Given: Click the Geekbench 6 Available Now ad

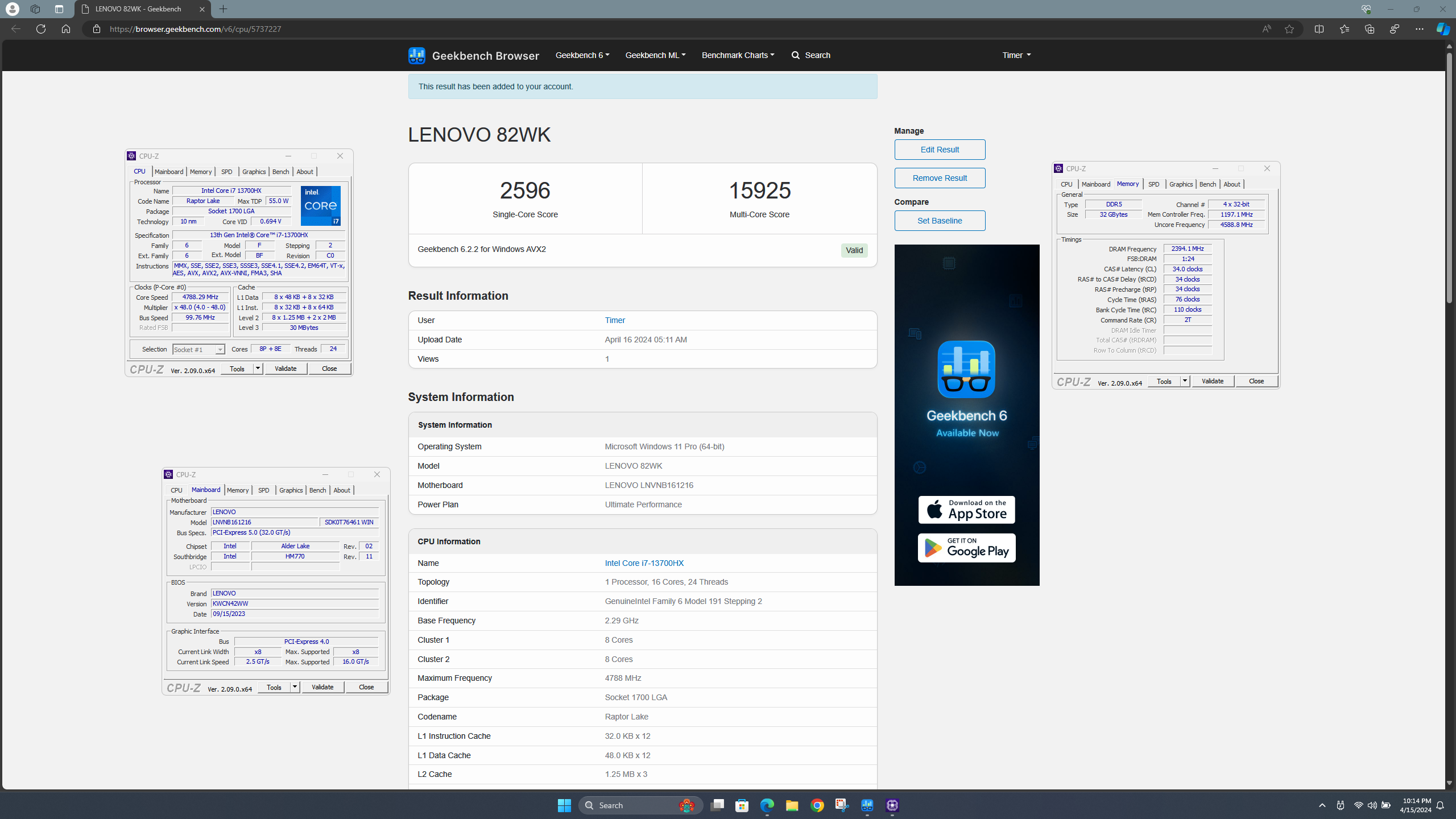Looking at the screenshot, I should coord(966,415).
